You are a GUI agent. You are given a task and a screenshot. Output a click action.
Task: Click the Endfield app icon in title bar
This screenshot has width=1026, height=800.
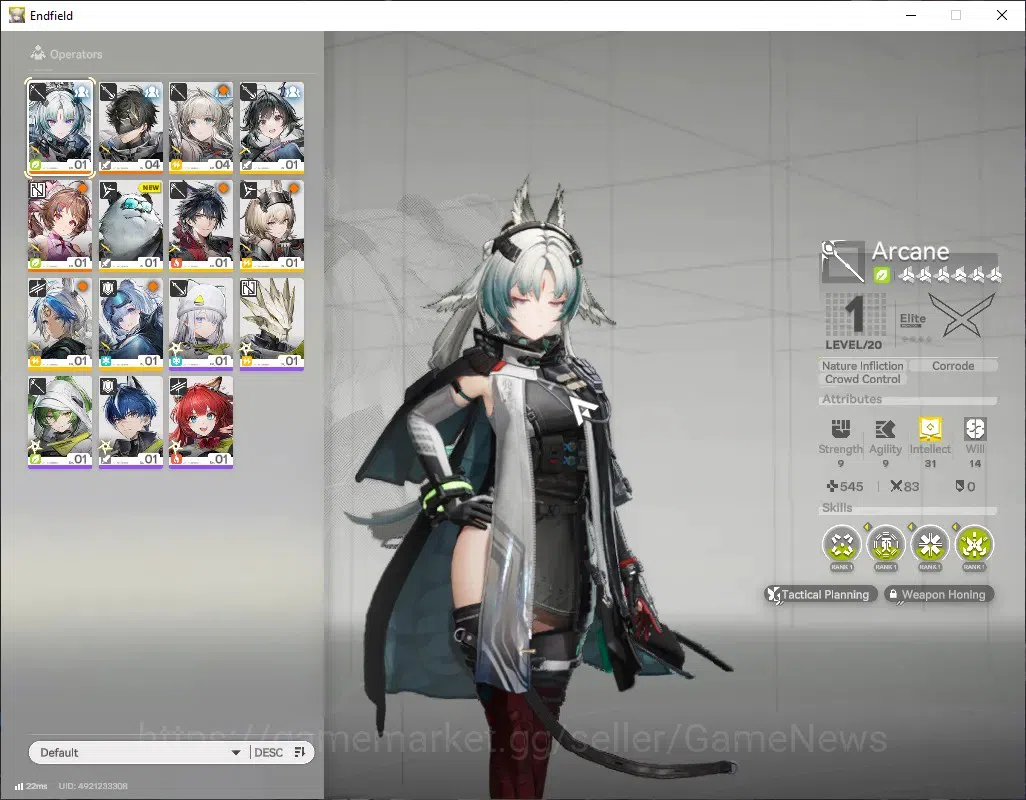[16, 15]
